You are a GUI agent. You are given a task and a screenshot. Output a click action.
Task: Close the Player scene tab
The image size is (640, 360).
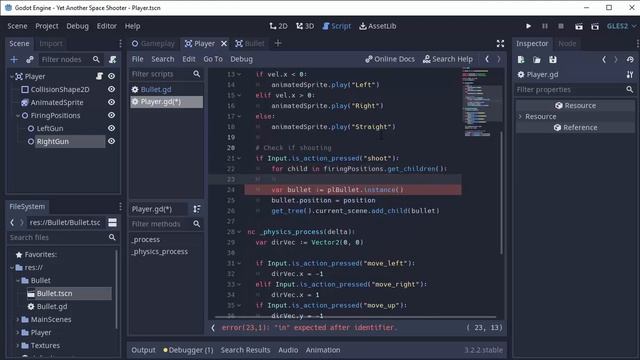pos(224,44)
